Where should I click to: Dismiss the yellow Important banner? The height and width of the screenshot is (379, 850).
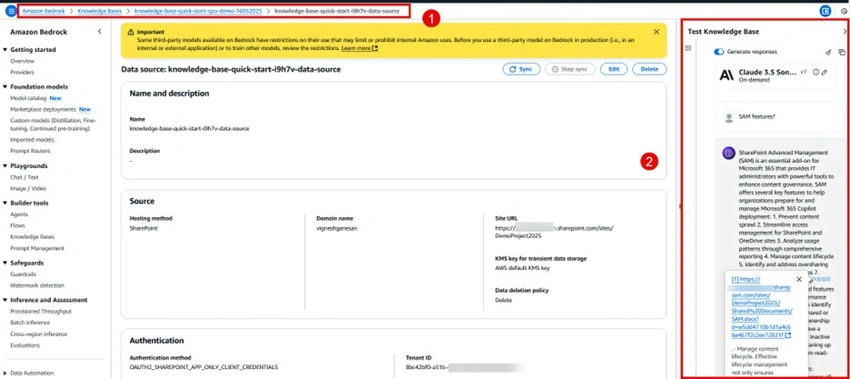656,32
